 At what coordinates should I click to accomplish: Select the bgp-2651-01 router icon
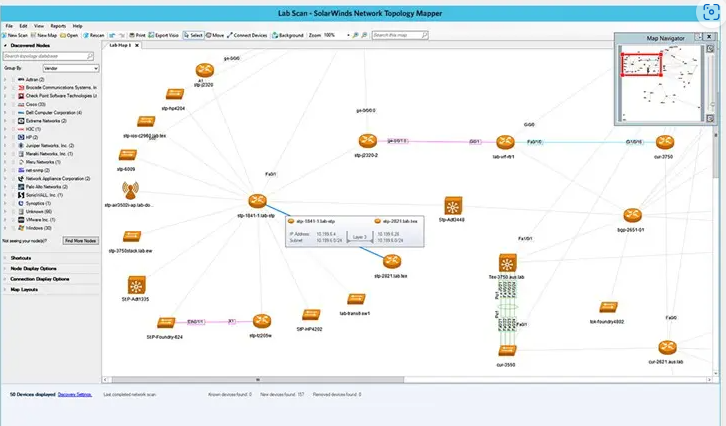pyautogui.click(x=632, y=215)
